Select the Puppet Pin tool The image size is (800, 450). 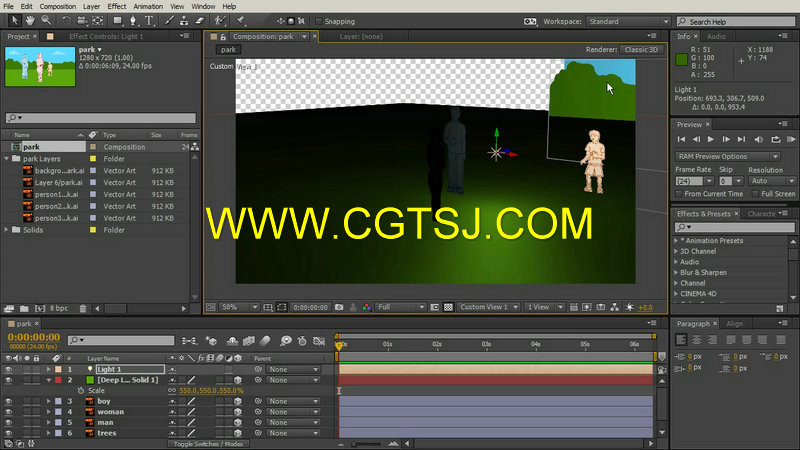point(241,20)
